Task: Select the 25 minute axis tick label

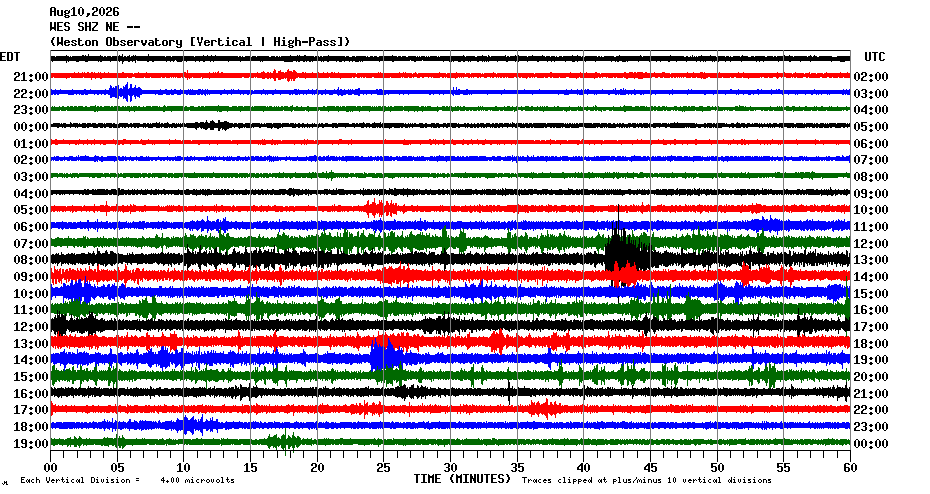Action: pos(384,468)
